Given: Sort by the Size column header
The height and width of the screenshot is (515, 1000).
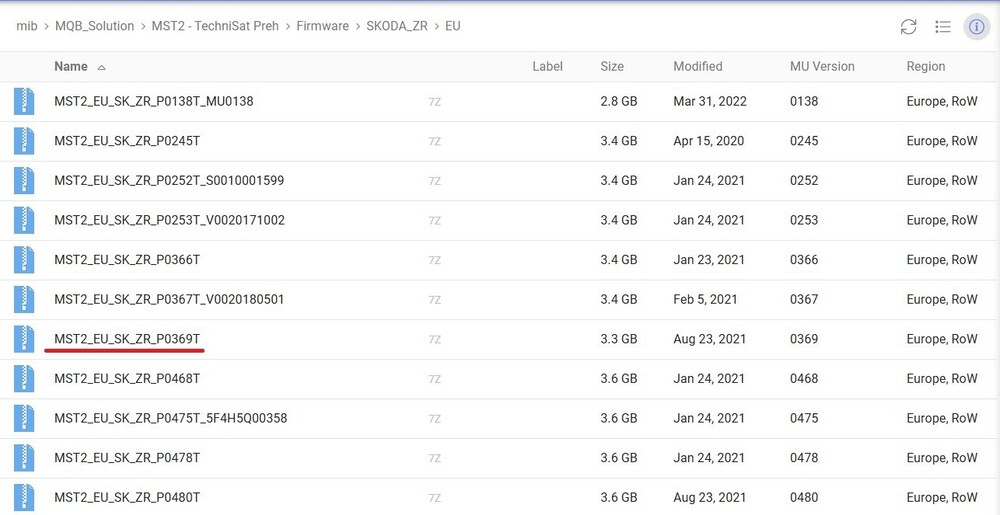Looking at the screenshot, I should (x=612, y=67).
